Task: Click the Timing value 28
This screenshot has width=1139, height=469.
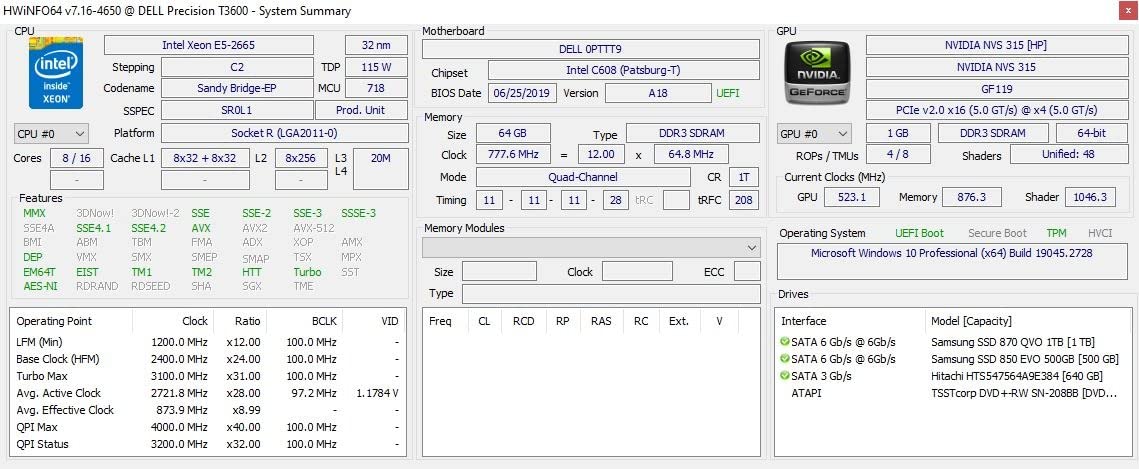Action: (616, 200)
